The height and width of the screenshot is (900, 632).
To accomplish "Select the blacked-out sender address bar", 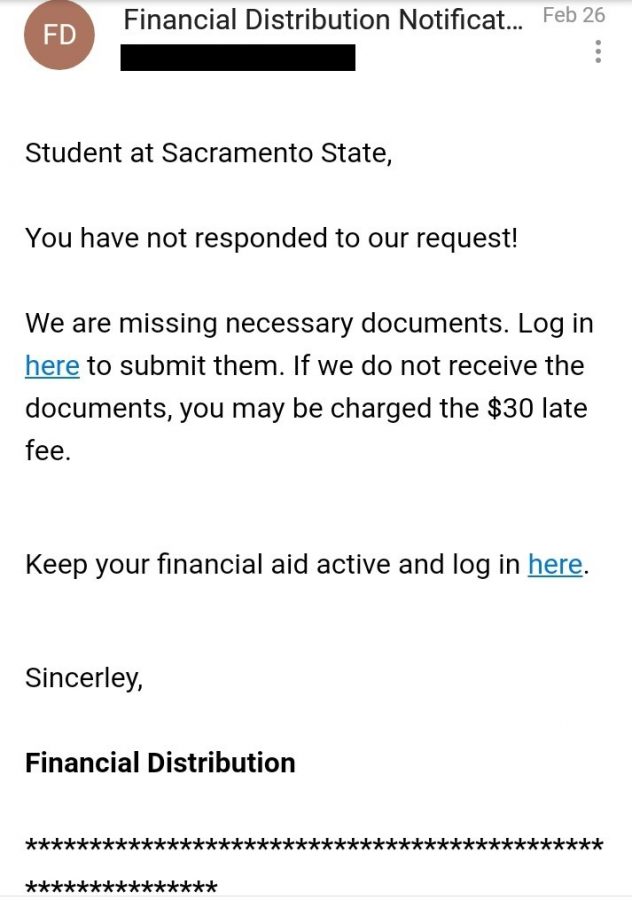I will pos(238,57).
